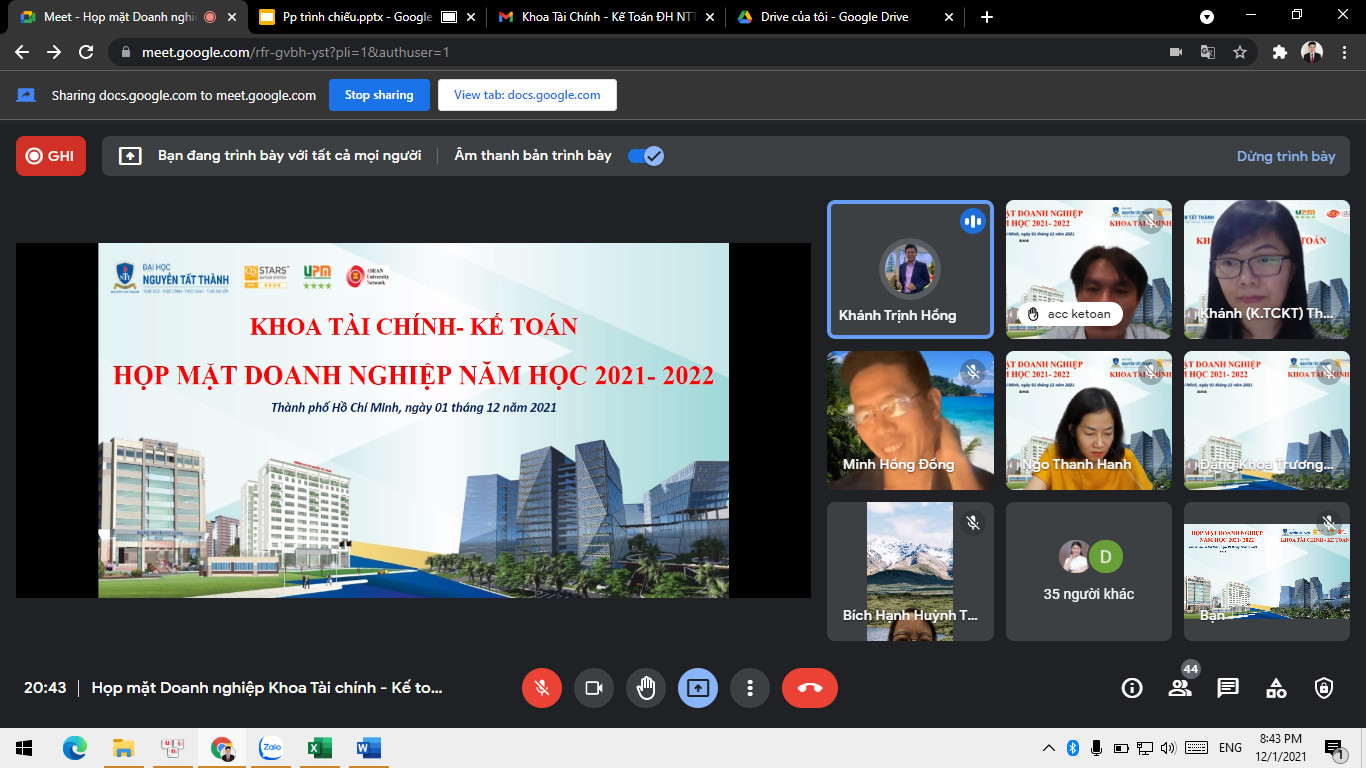
Task: Open meeting details info icon
Action: [1132, 688]
